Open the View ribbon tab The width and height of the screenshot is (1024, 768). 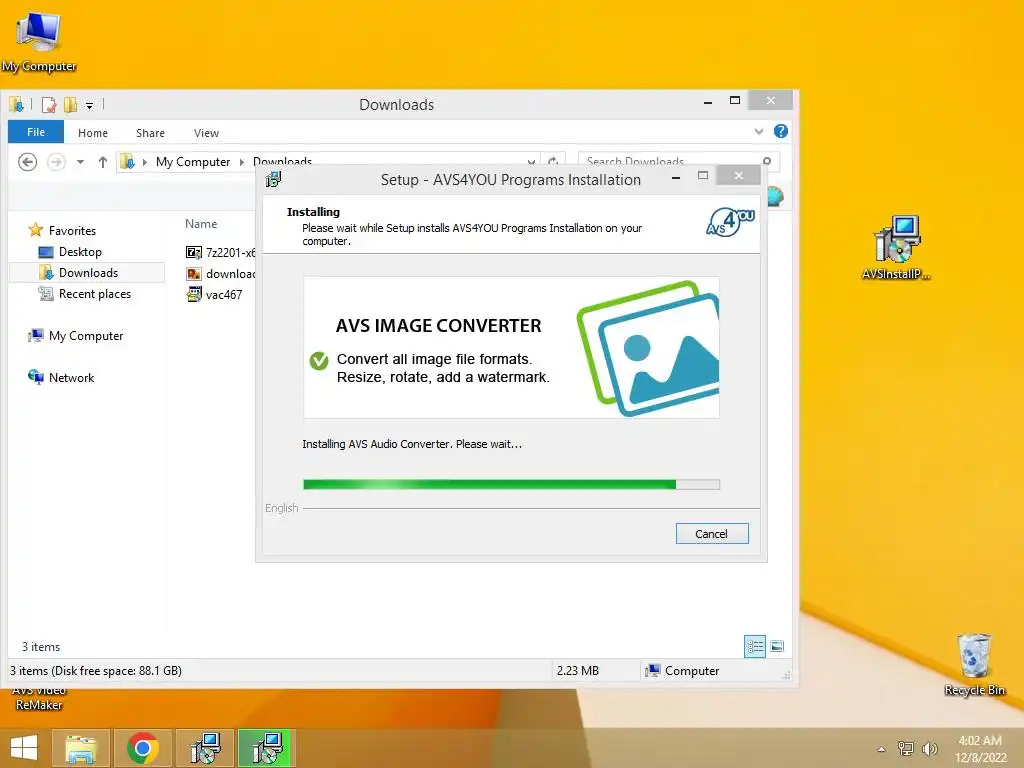click(206, 133)
